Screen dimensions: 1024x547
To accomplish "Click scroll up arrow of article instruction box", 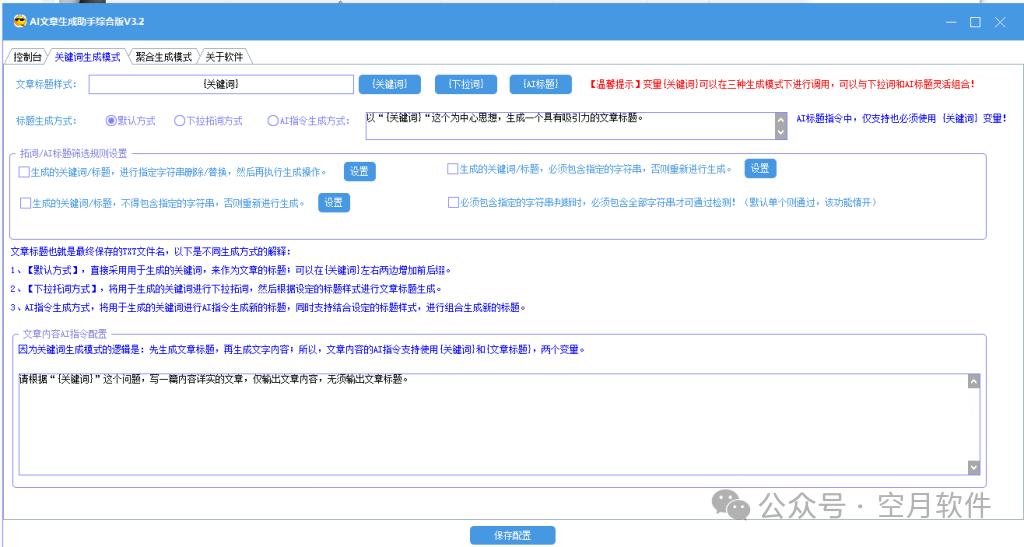I will [974, 381].
